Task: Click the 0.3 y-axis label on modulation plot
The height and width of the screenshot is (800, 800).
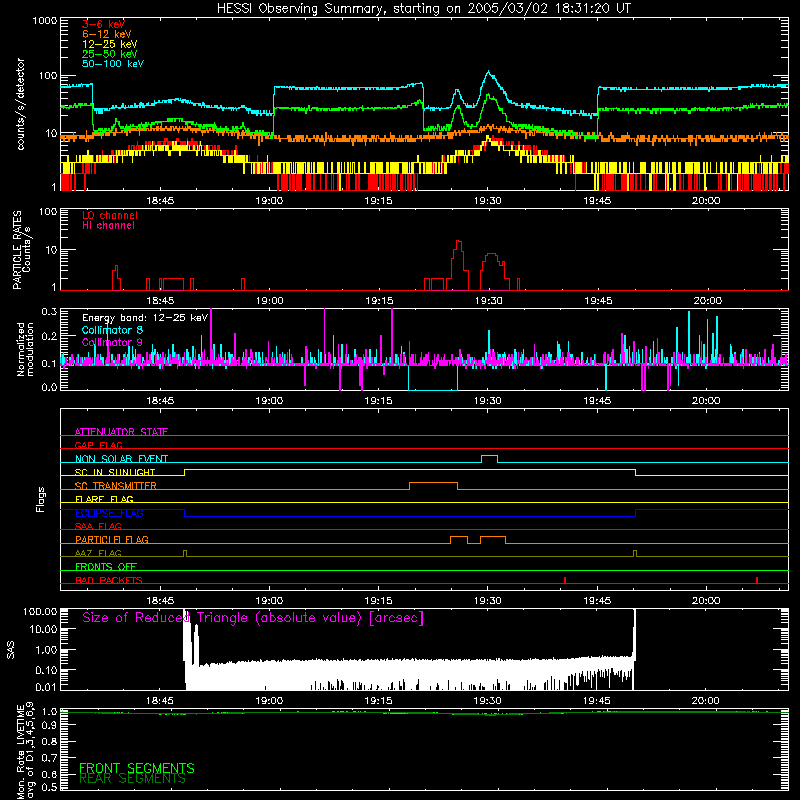Action: 49,311
